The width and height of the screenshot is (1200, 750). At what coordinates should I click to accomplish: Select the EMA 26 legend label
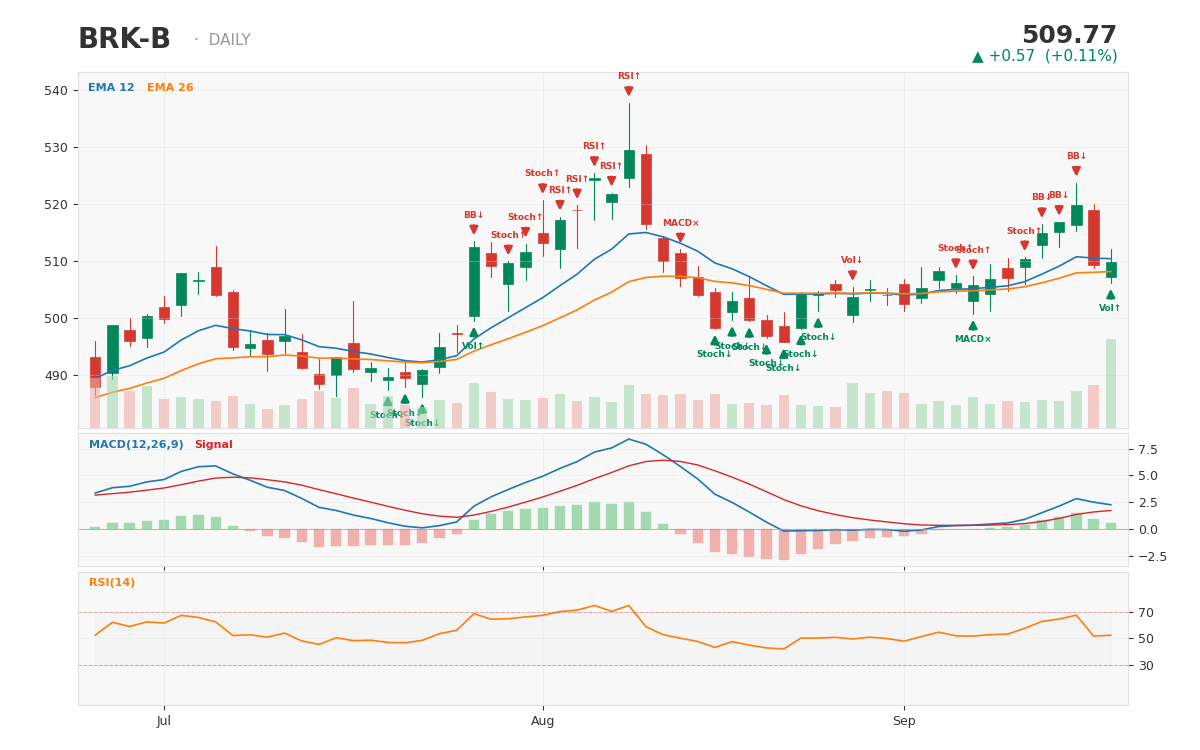(x=170, y=88)
